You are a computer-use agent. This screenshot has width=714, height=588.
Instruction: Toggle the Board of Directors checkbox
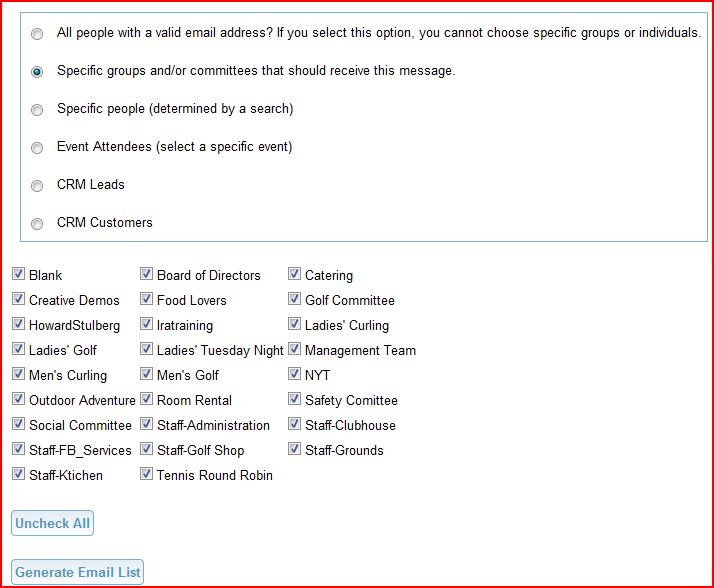(x=146, y=274)
